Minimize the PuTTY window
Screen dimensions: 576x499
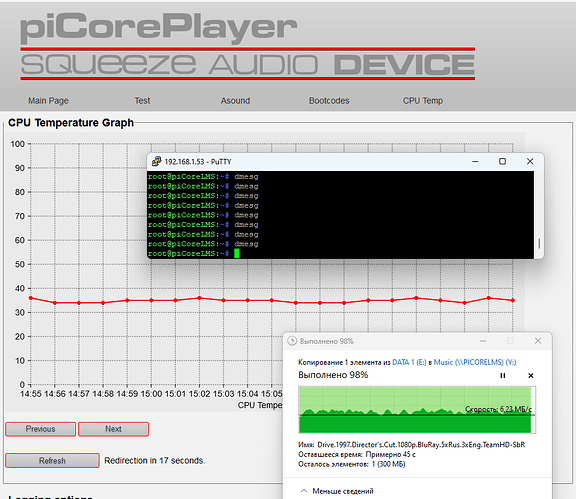475,161
